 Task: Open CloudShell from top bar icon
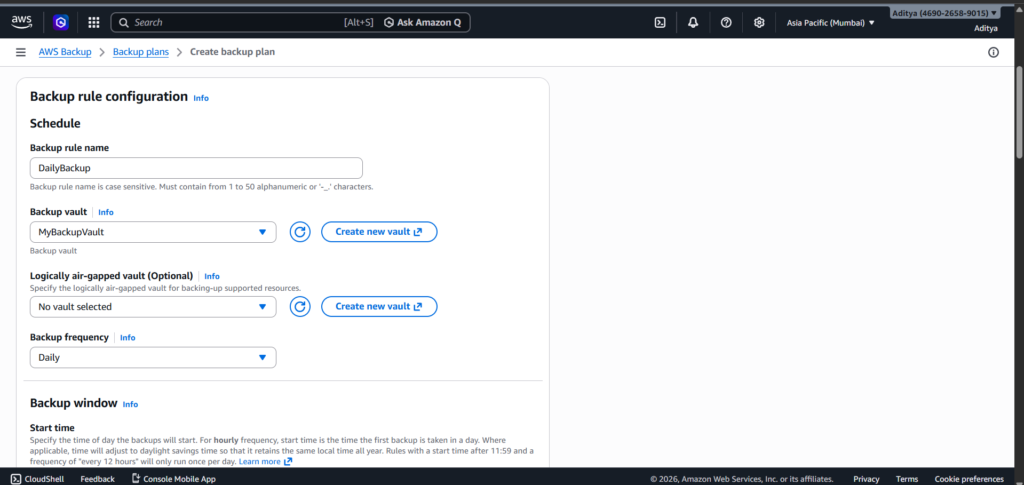click(660, 22)
